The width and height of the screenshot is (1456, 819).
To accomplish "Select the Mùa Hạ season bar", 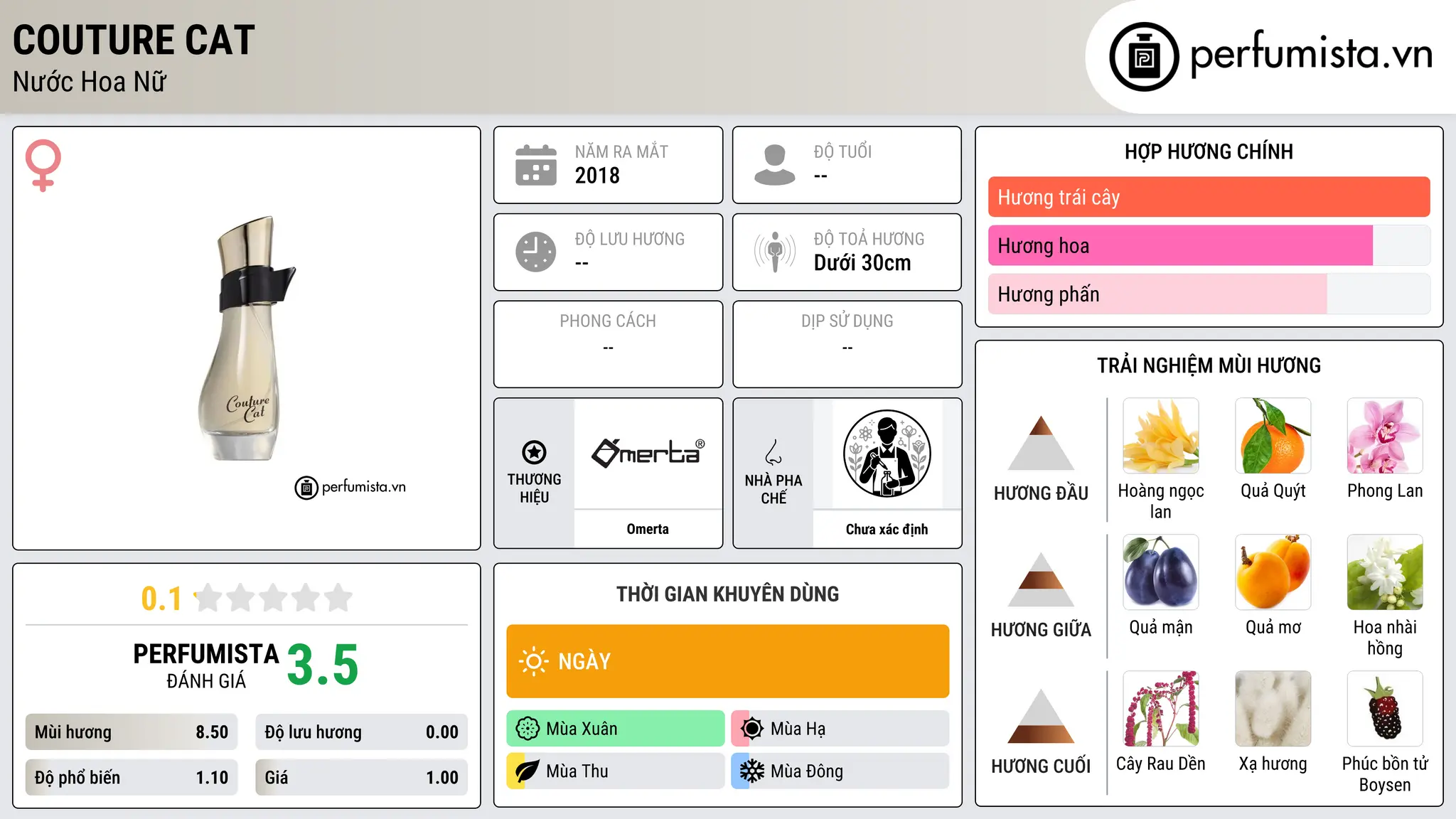I will coord(840,729).
